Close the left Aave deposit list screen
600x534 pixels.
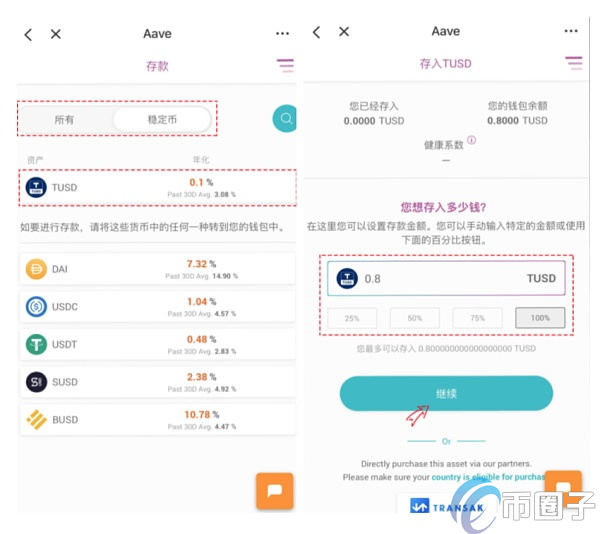[56, 34]
